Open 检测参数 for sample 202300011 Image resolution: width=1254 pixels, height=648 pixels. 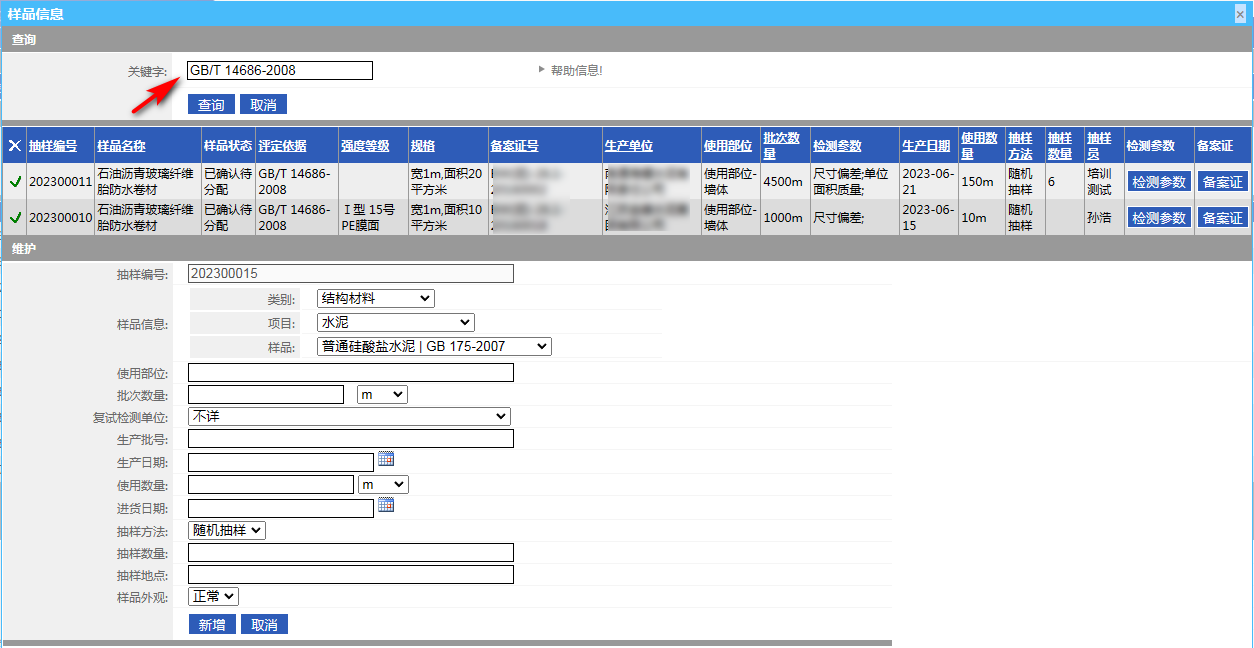[1158, 182]
